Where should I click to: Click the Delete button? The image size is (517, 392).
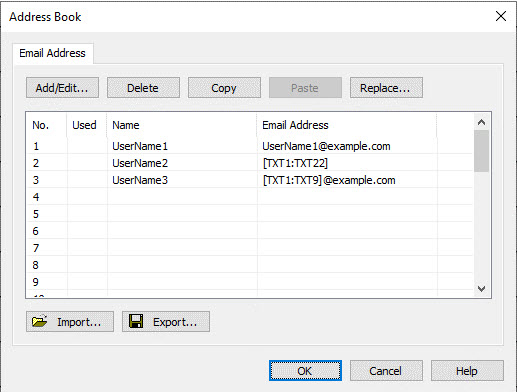pos(143,88)
